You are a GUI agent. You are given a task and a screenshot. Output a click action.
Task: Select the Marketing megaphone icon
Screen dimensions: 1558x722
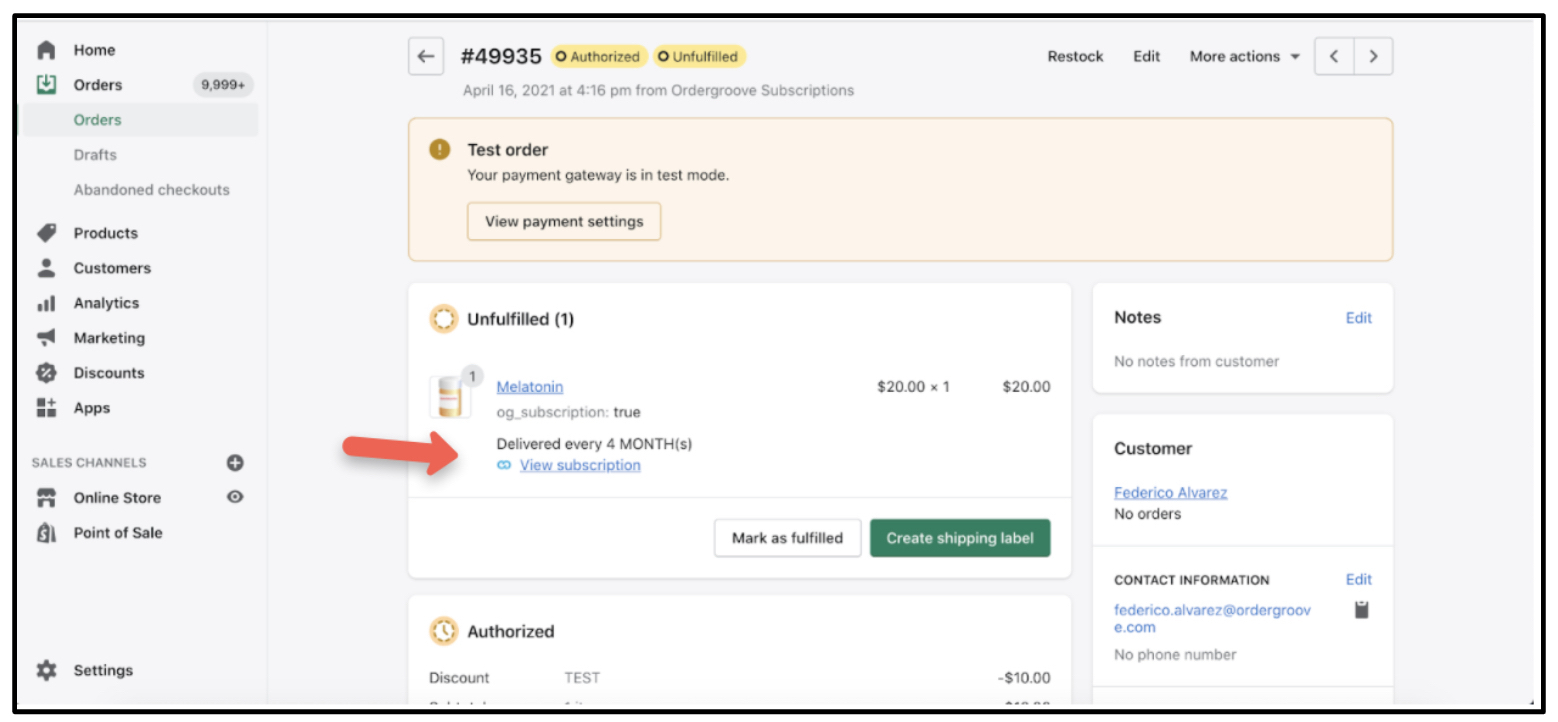48,338
